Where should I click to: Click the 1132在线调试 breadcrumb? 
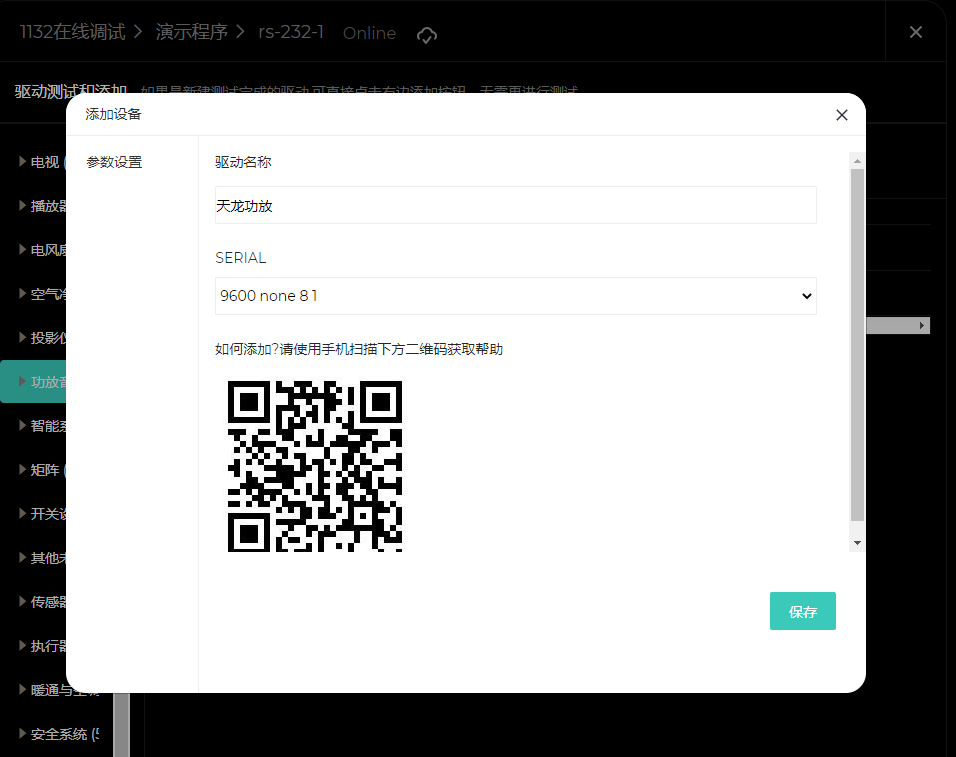[x=72, y=32]
